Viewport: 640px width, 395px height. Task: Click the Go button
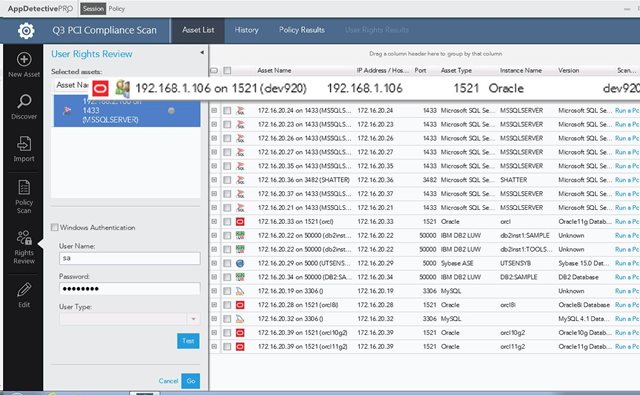(x=191, y=381)
